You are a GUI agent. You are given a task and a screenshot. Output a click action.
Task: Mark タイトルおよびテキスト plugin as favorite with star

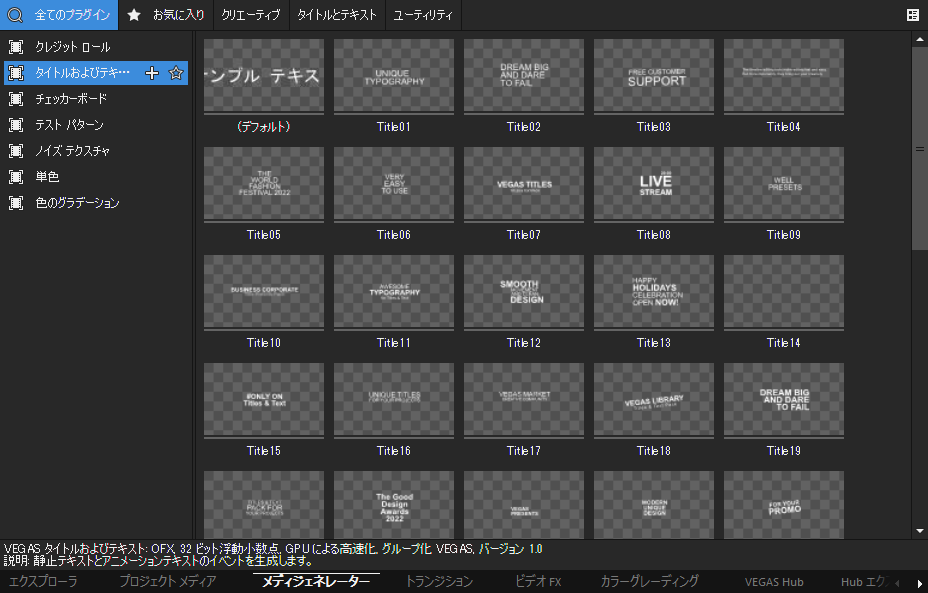176,73
